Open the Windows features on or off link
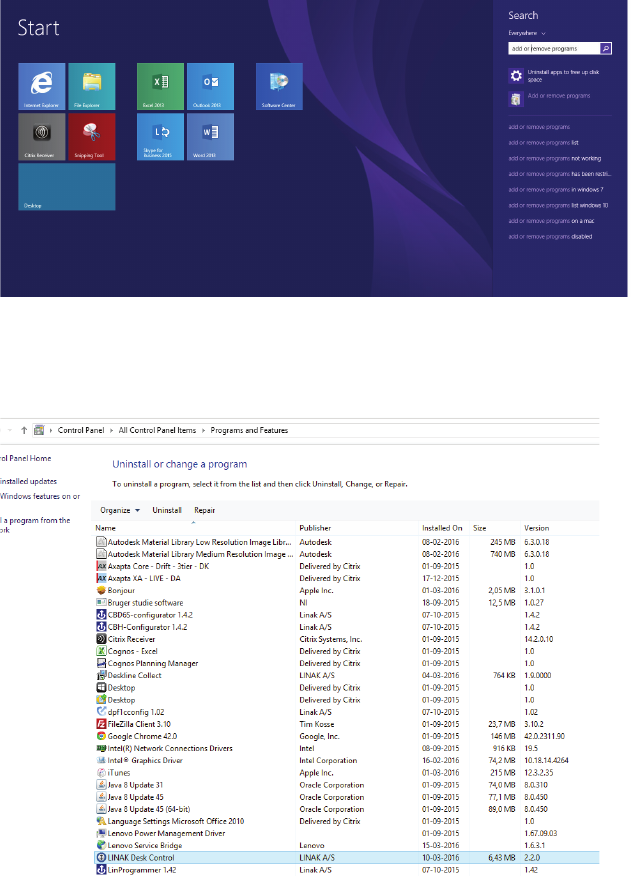Viewport: 632px width, 876px height. click(40, 496)
